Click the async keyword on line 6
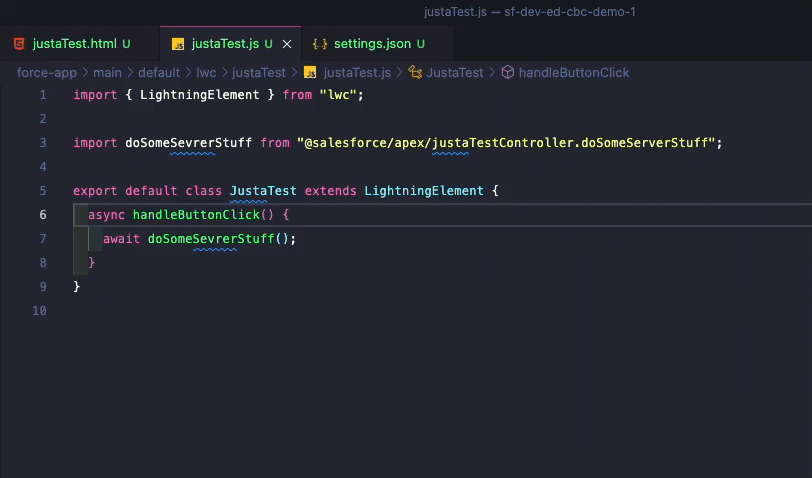The width and height of the screenshot is (812, 478). click(106, 215)
